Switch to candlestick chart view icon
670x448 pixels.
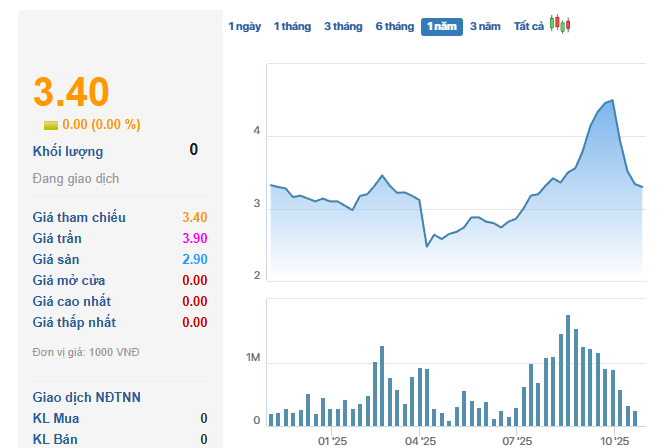[x=560, y=26]
